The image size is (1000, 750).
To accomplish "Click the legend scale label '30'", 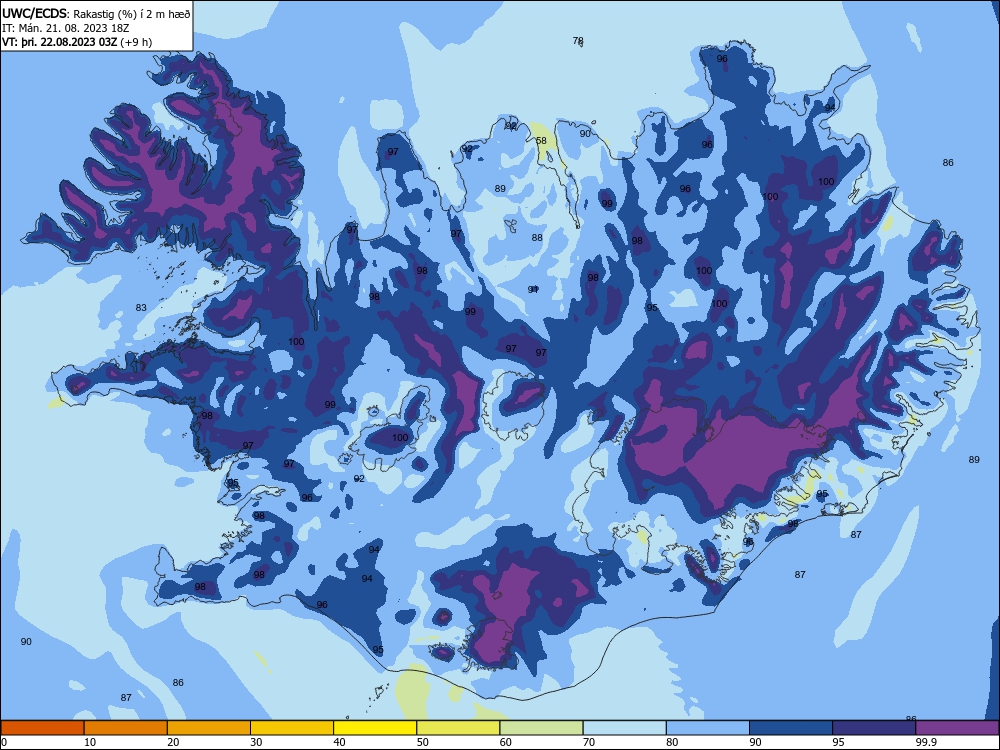I will (x=256, y=742).
